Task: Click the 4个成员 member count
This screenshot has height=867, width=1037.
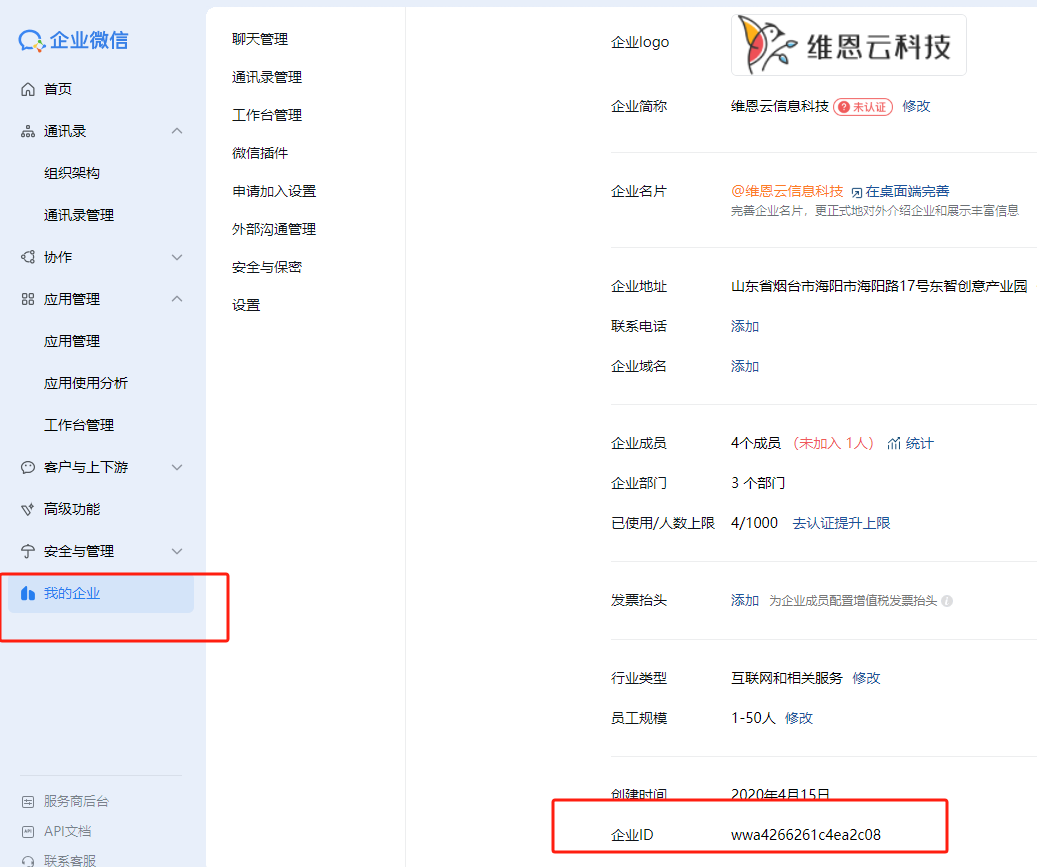Action: point(756,443)
